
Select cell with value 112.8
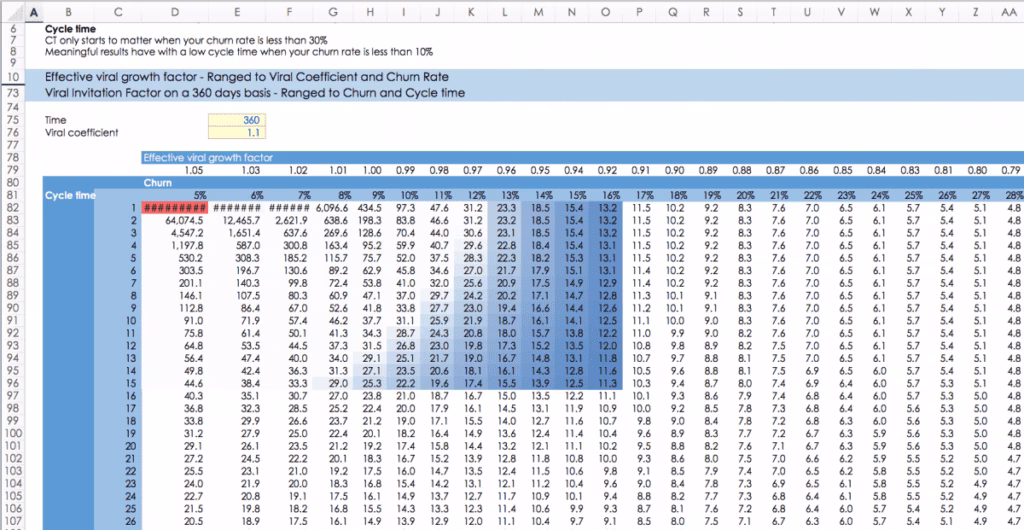coord(175,308)
